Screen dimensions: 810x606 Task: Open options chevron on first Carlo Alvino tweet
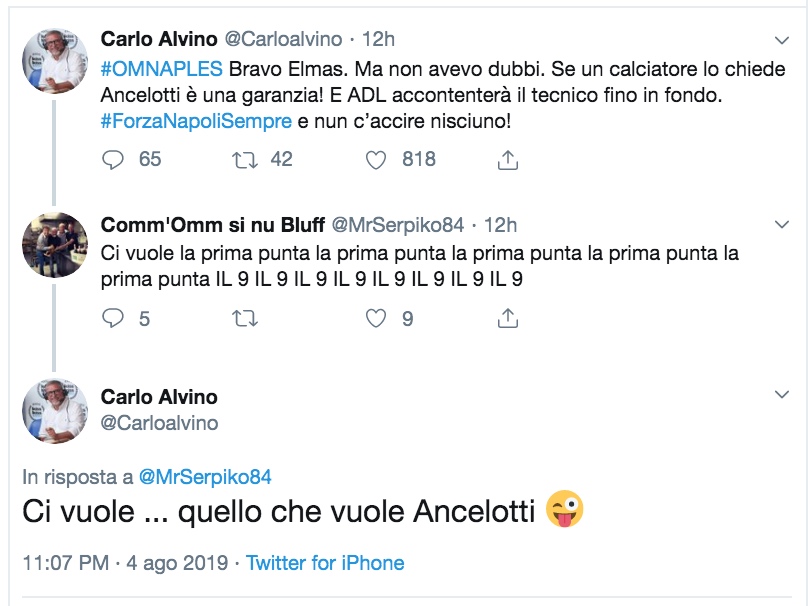(x=783, y=40)
